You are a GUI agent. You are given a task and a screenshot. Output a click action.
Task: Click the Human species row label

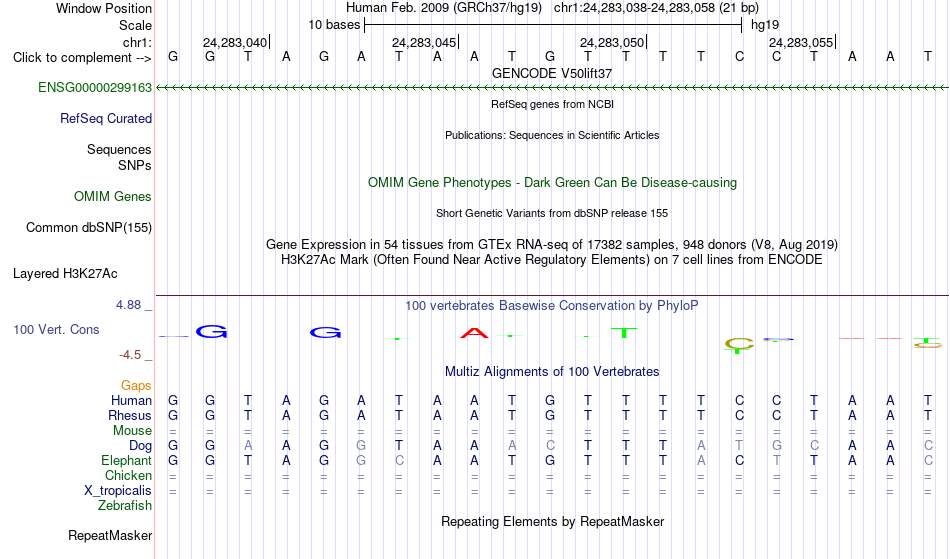pos(131,400)
